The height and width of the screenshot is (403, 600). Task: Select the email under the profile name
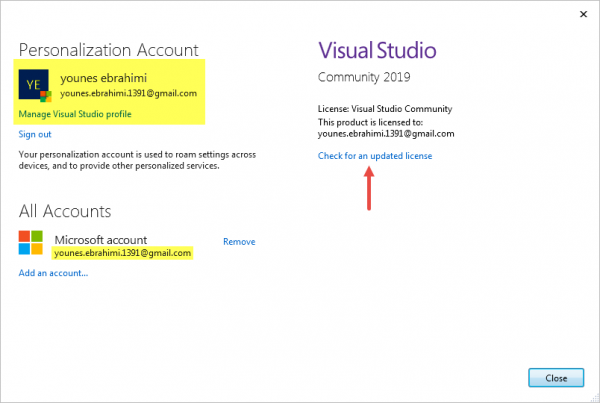(129, 93)
